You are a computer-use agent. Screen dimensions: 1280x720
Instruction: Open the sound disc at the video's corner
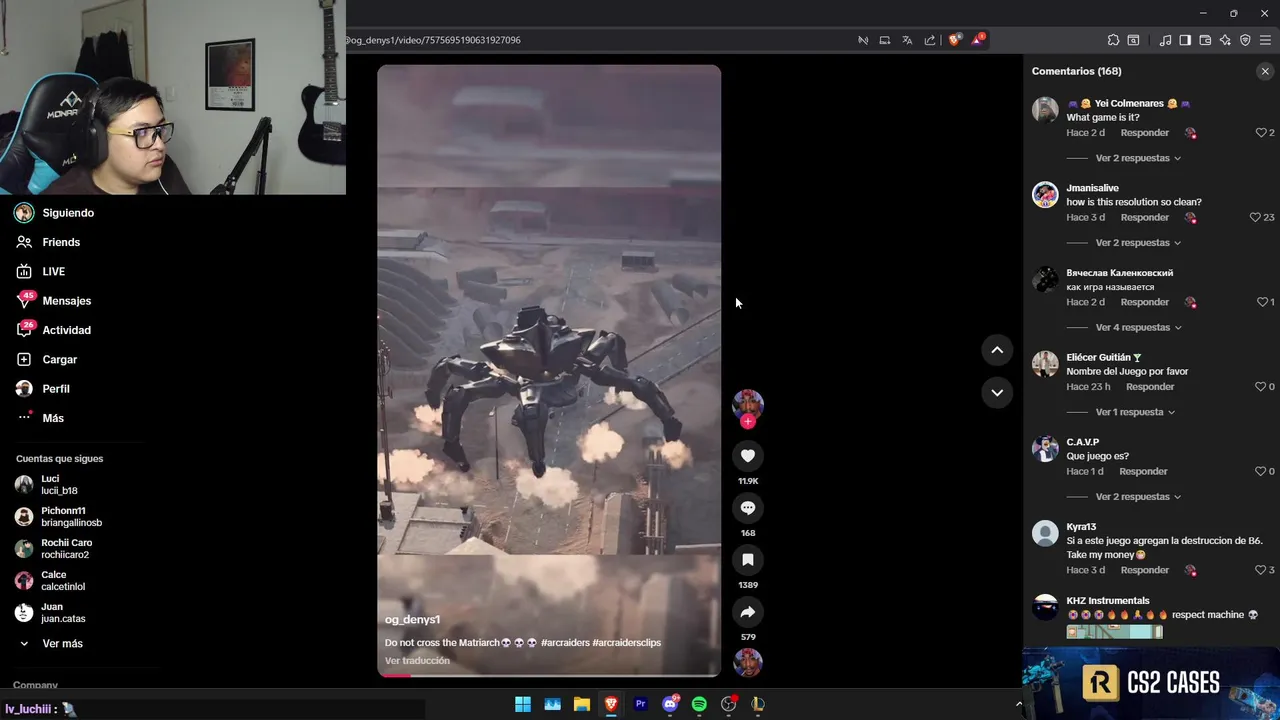point(747,662)
